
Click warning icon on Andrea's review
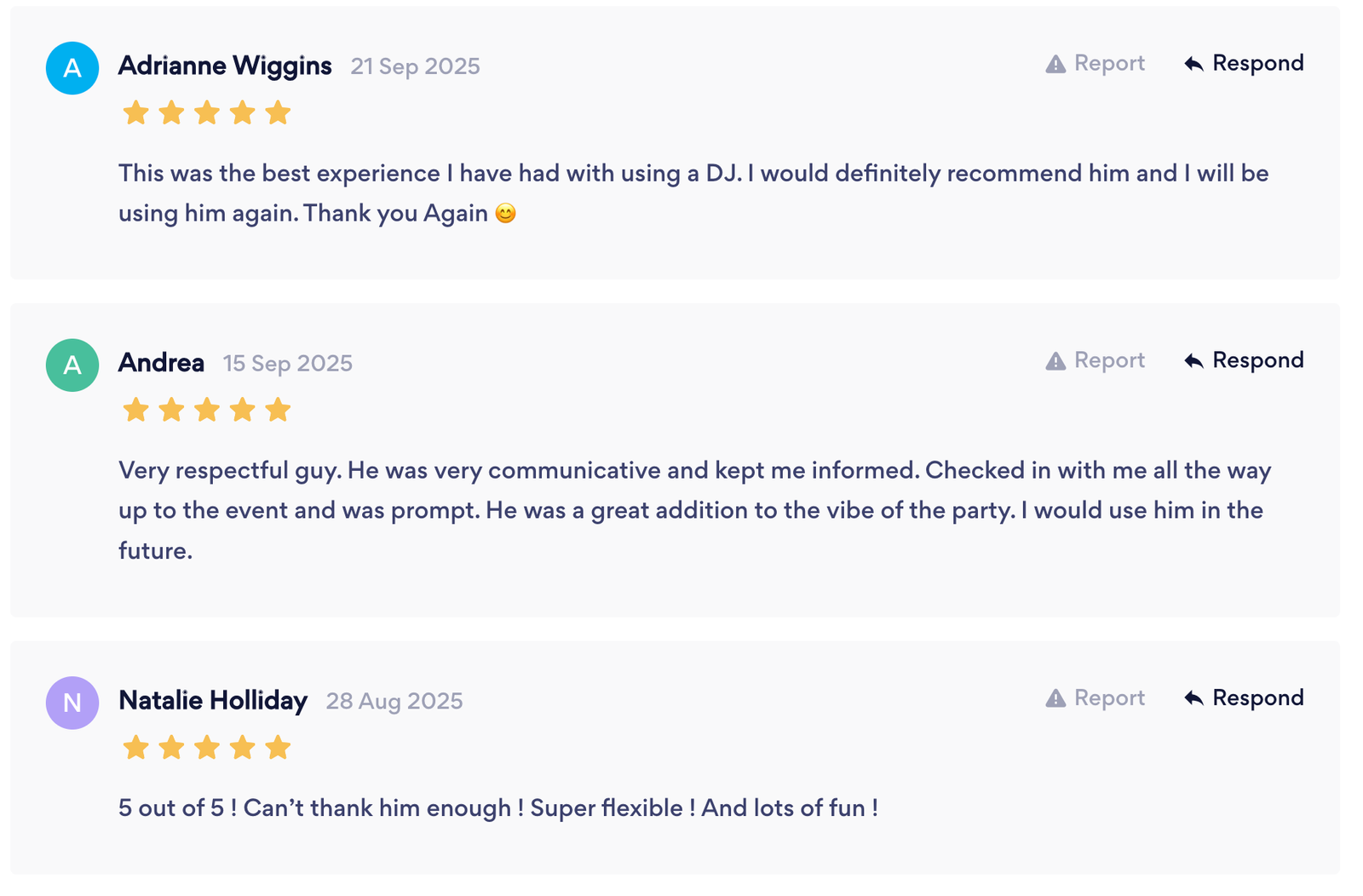coord(1055,361)
